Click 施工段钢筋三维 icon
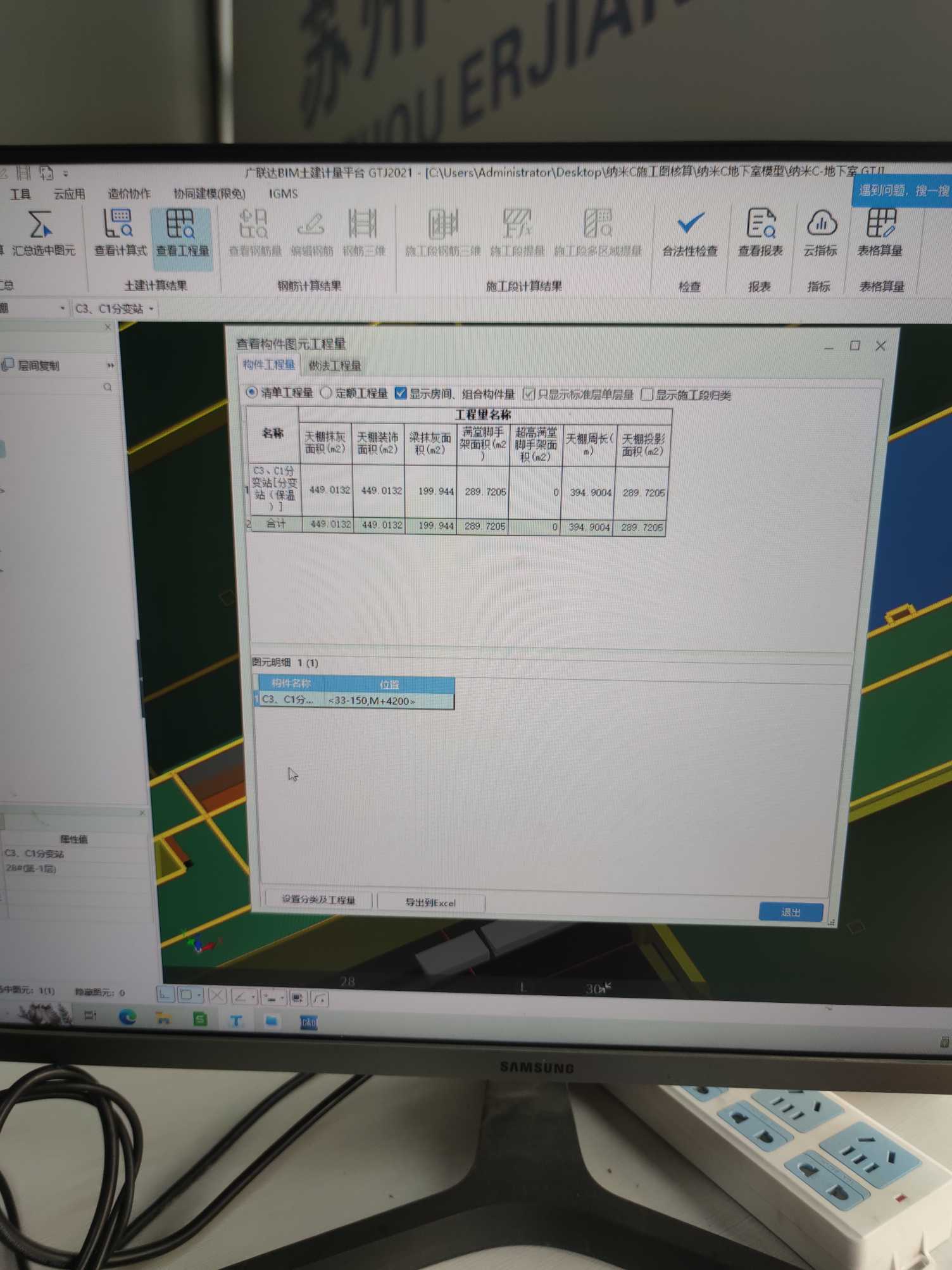The width and height of the screenshot is (952, 1270). 442,225
